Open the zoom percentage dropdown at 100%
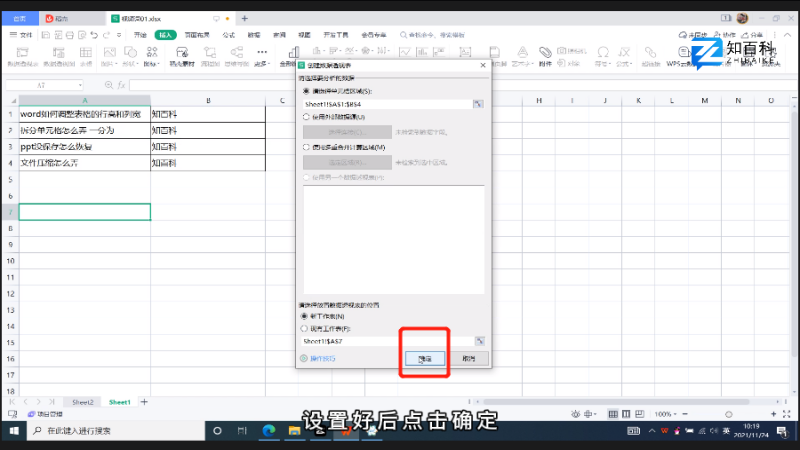Viewport: 800px width, 450px height. coord(664,414)
